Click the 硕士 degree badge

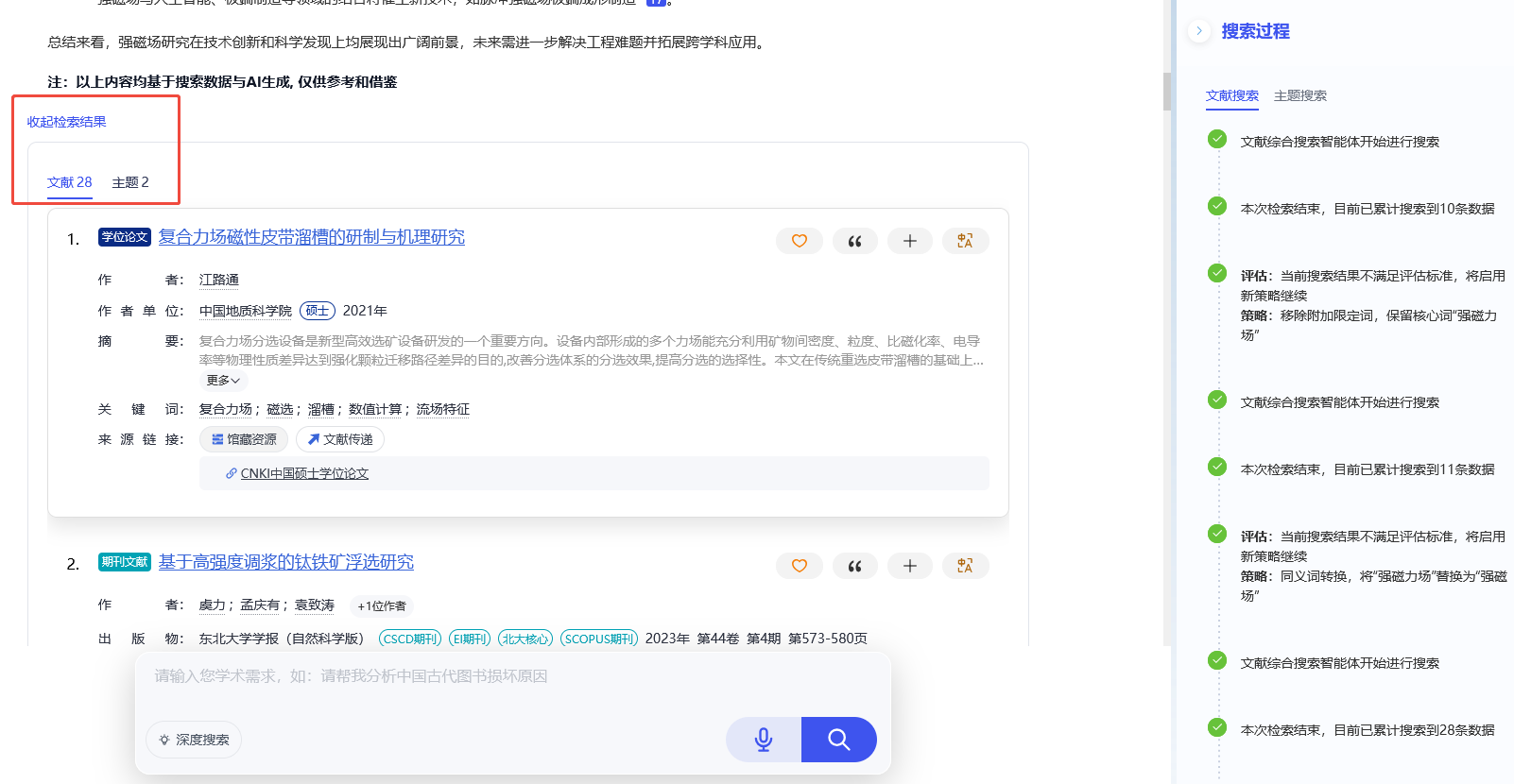[x=318, y=311]
